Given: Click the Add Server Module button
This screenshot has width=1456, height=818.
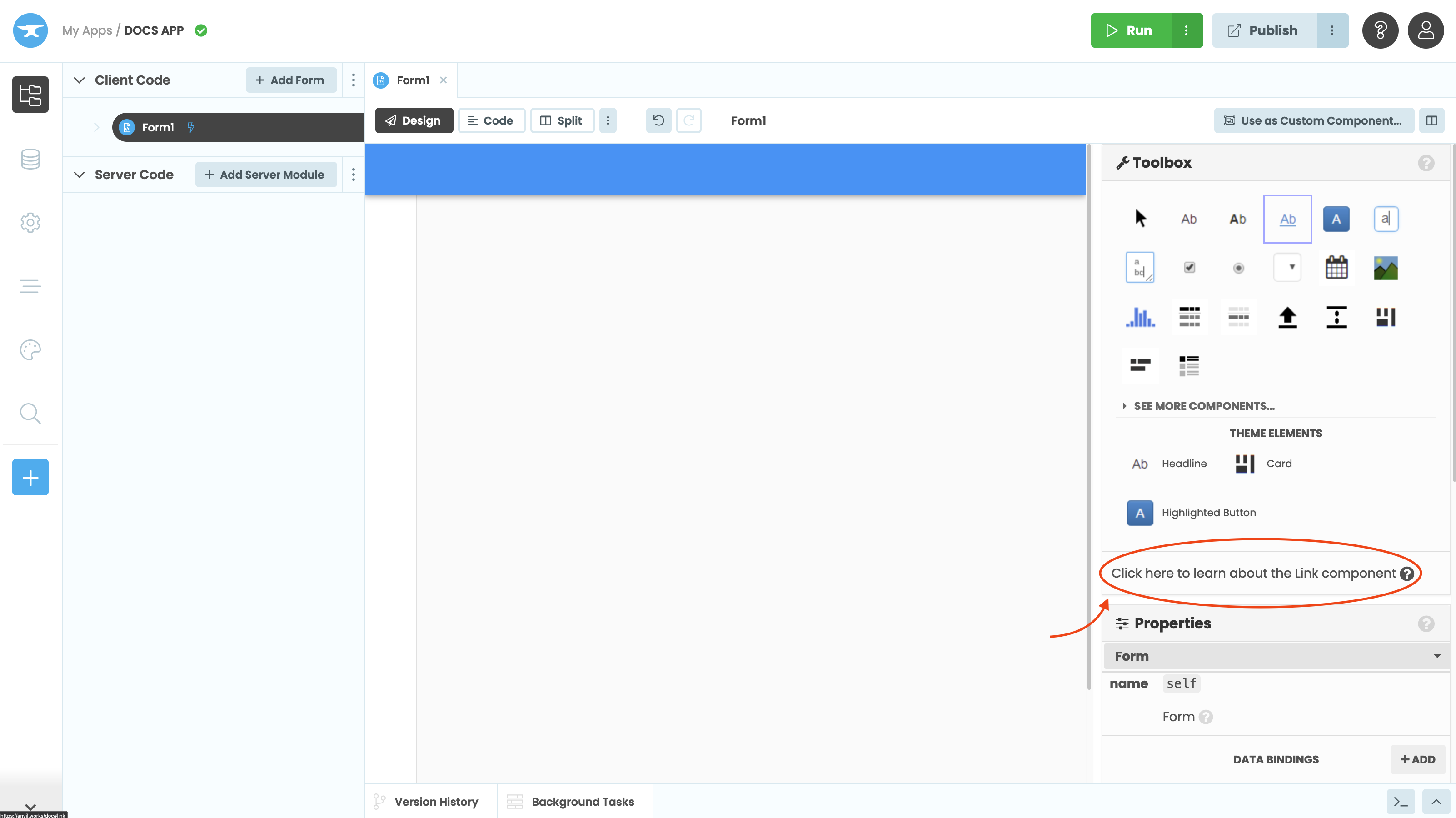Looking at the screenshot, I should point(264,175).
